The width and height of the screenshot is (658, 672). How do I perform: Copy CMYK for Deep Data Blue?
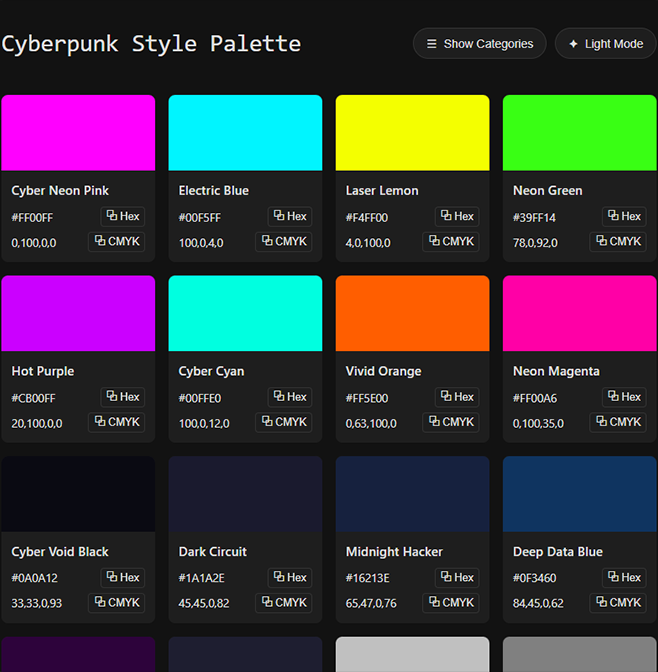point(618,603)
